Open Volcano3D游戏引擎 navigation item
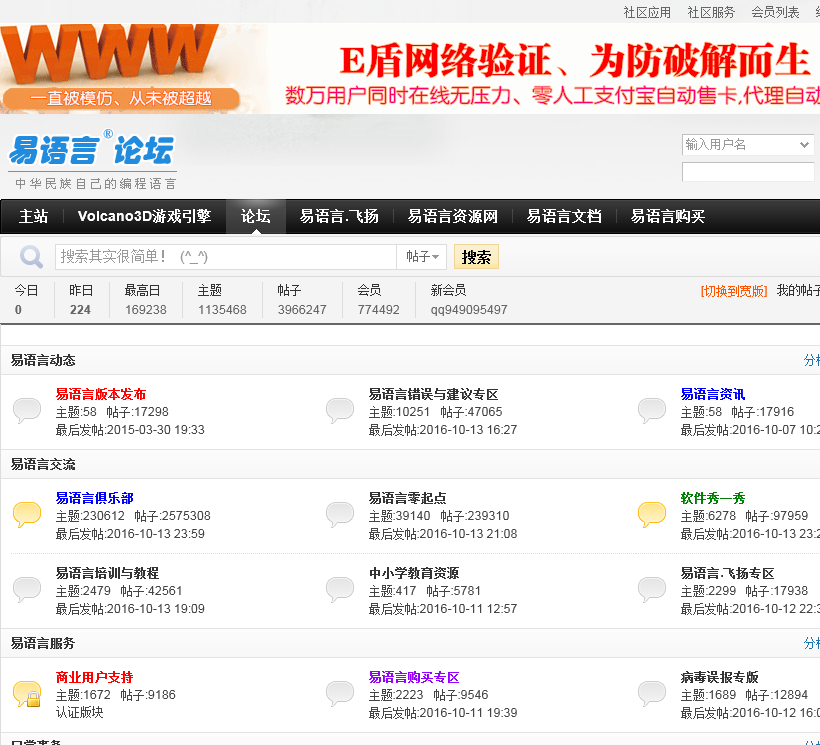 pyautogui.click(x=144, y=216)
